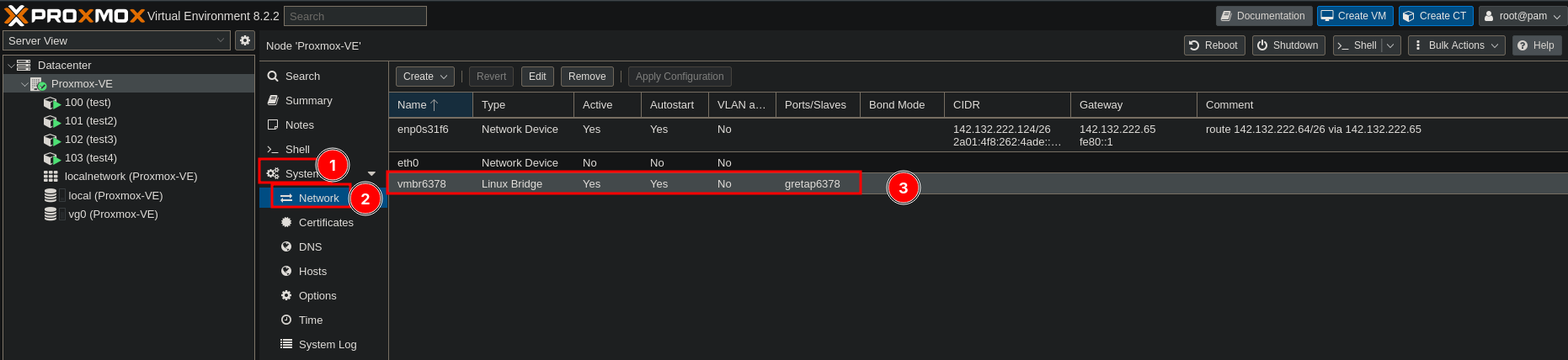Screen dimensions: 1568x360
Task: Click the 142.132.222.65 gateway cell
Action: (x=1117, y=130)
